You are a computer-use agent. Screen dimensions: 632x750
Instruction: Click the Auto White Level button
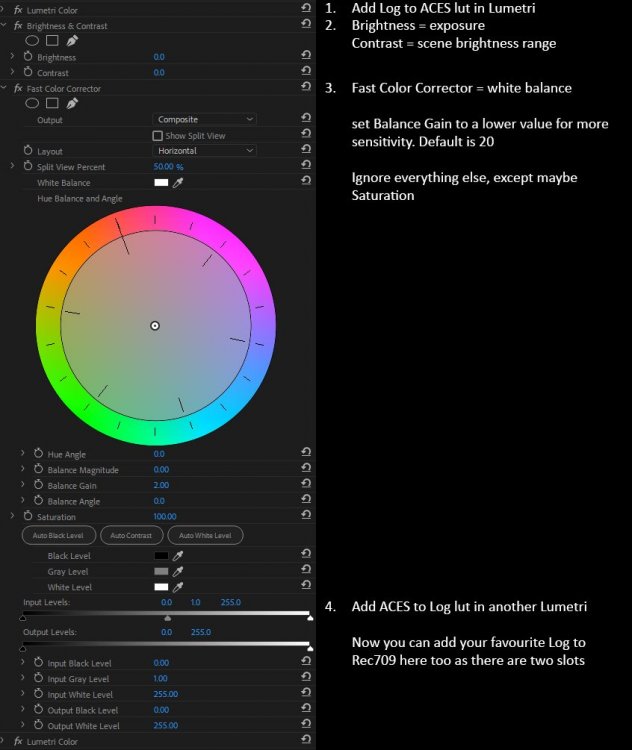[205, 536]
